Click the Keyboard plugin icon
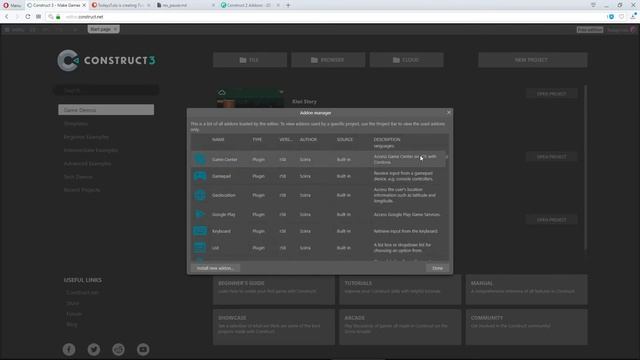640x360 pixels. coord(200,231)
